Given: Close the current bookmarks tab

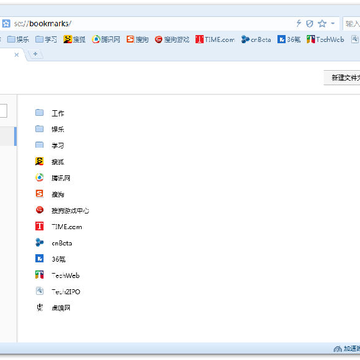Looking at the screenshot, I should (16, 55).
